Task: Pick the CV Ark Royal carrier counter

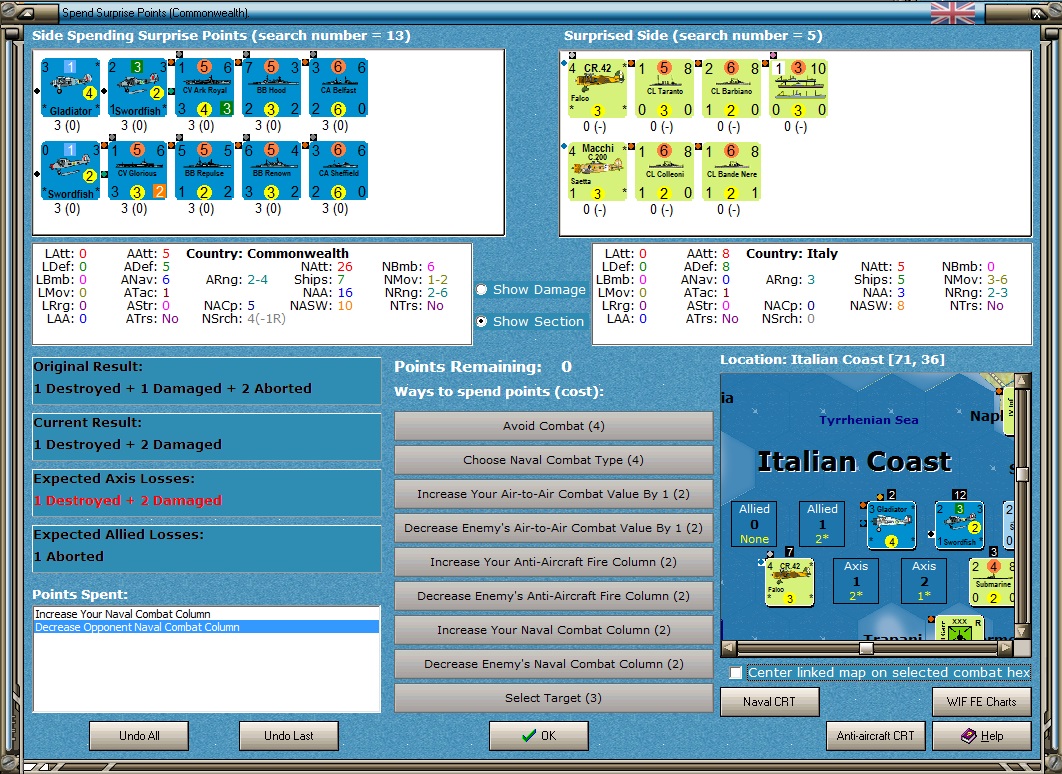Action: tap(204, 87)
